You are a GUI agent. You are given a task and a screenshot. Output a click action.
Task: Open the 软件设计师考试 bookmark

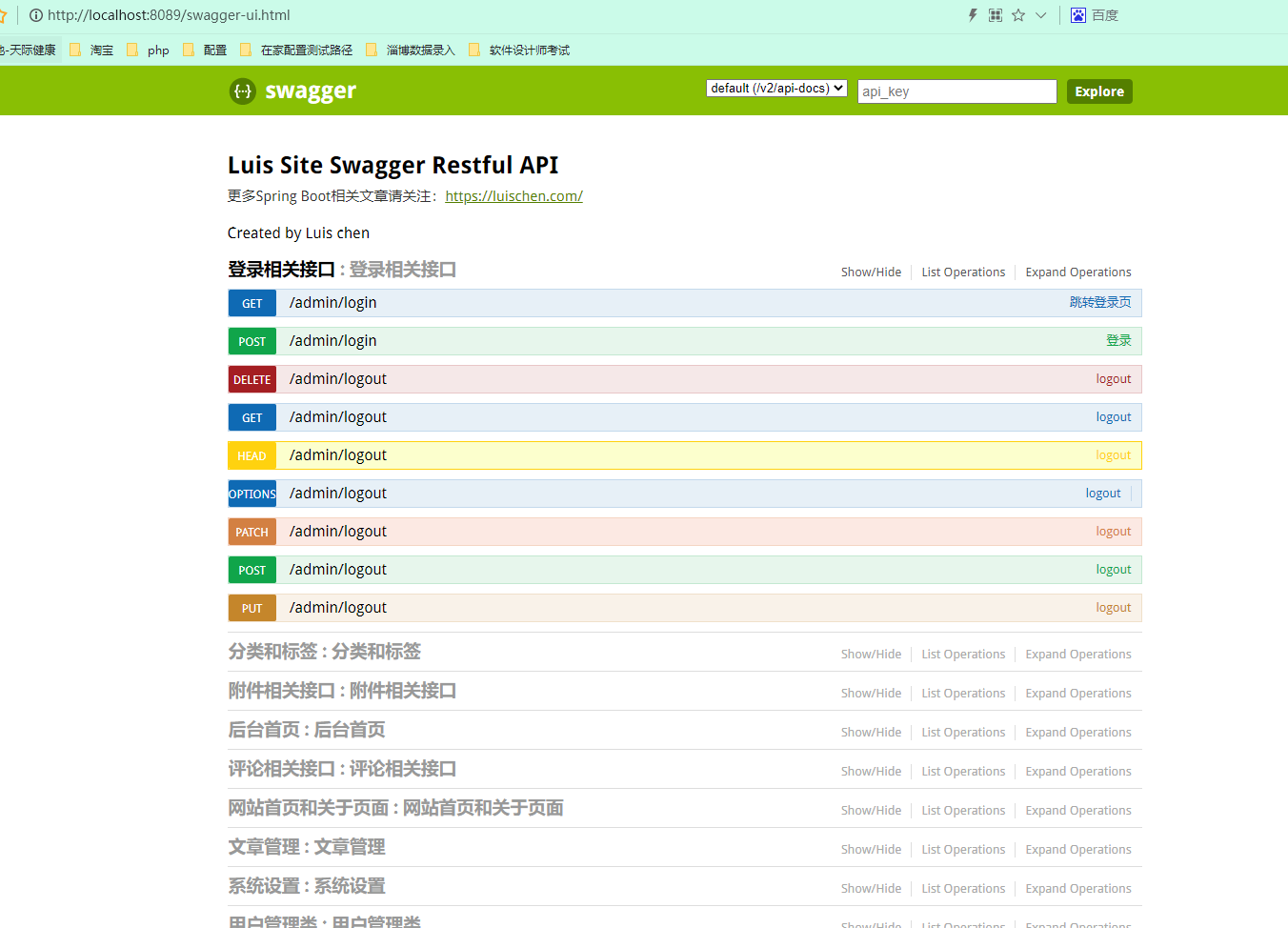[x=519, y=50]
